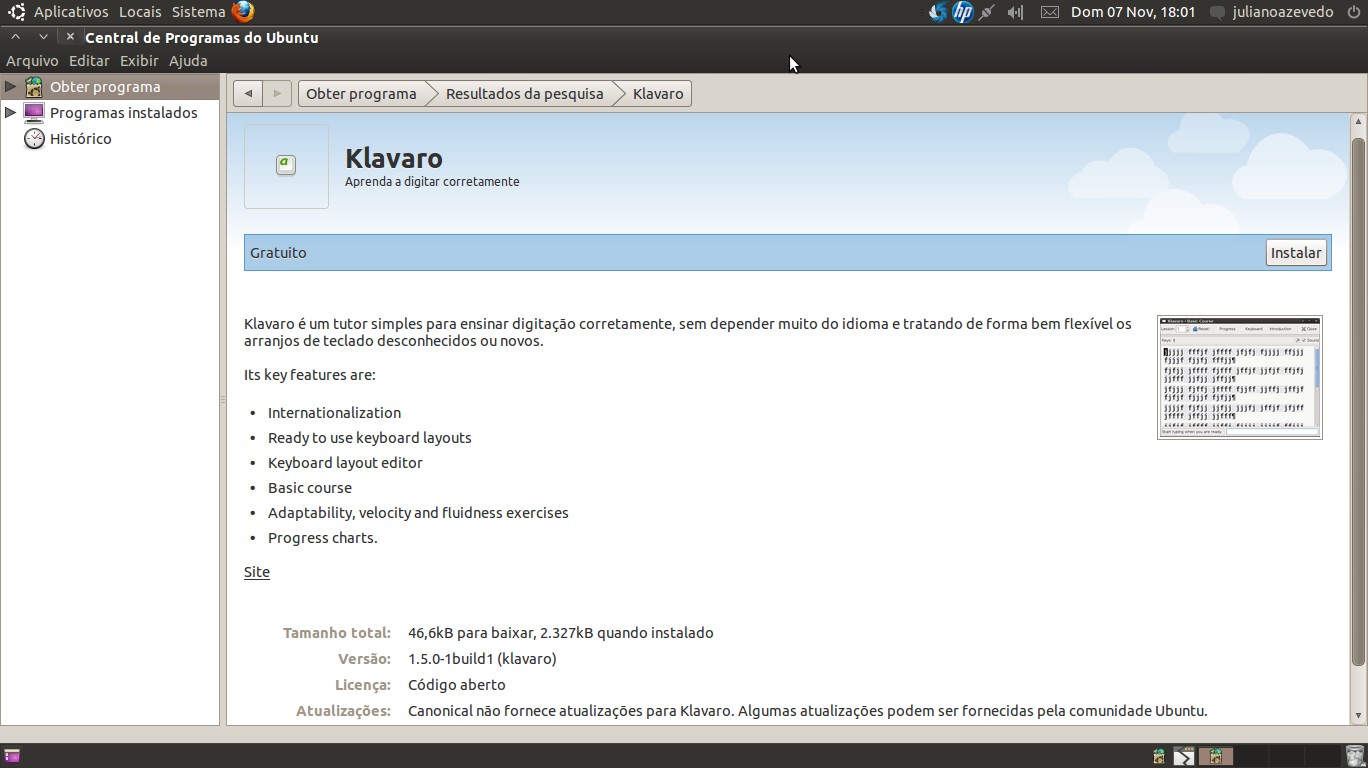Click the chat bubble status icon
This screenshot has height=768, width=1368.
coord(1217,13)
